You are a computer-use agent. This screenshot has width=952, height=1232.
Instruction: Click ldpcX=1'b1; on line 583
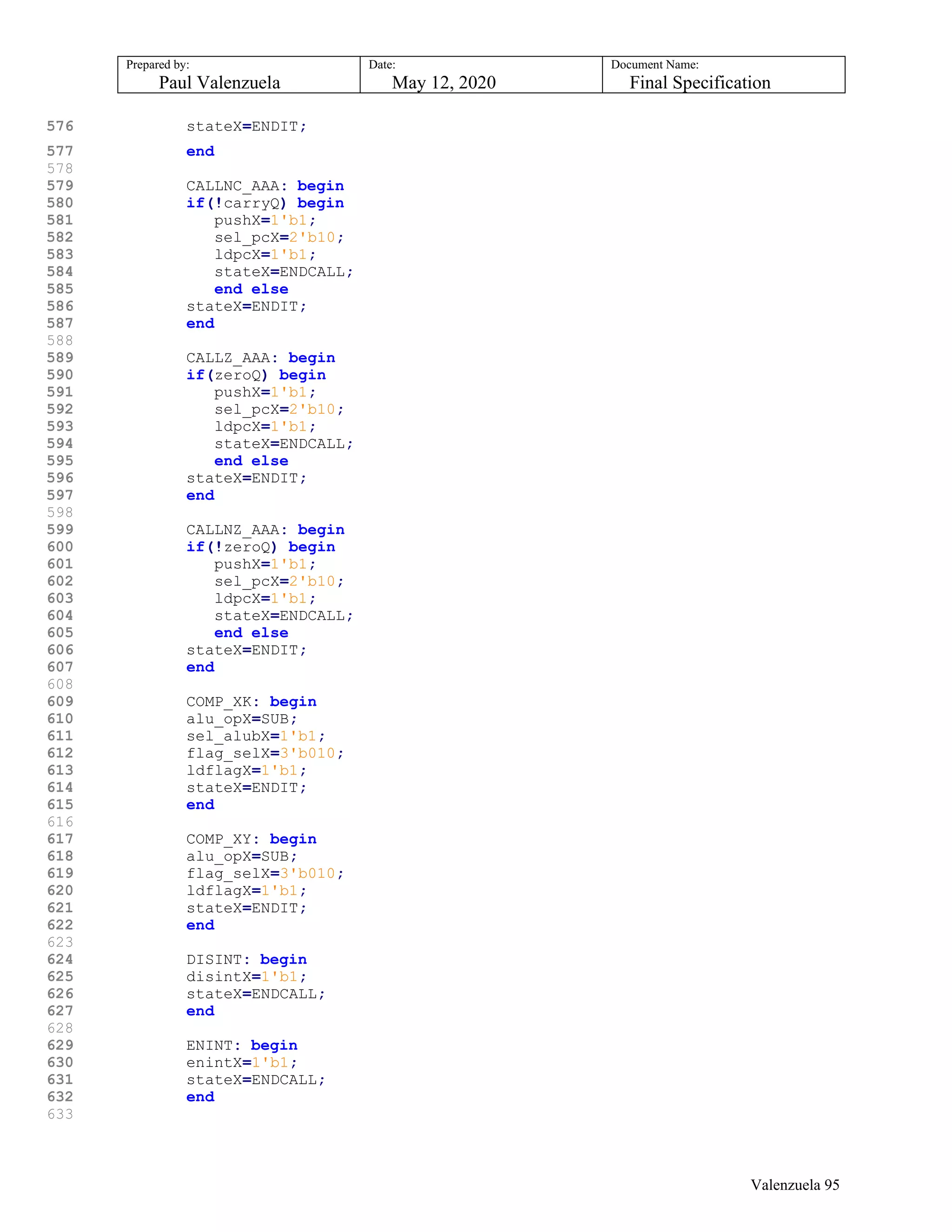[265, 255]
